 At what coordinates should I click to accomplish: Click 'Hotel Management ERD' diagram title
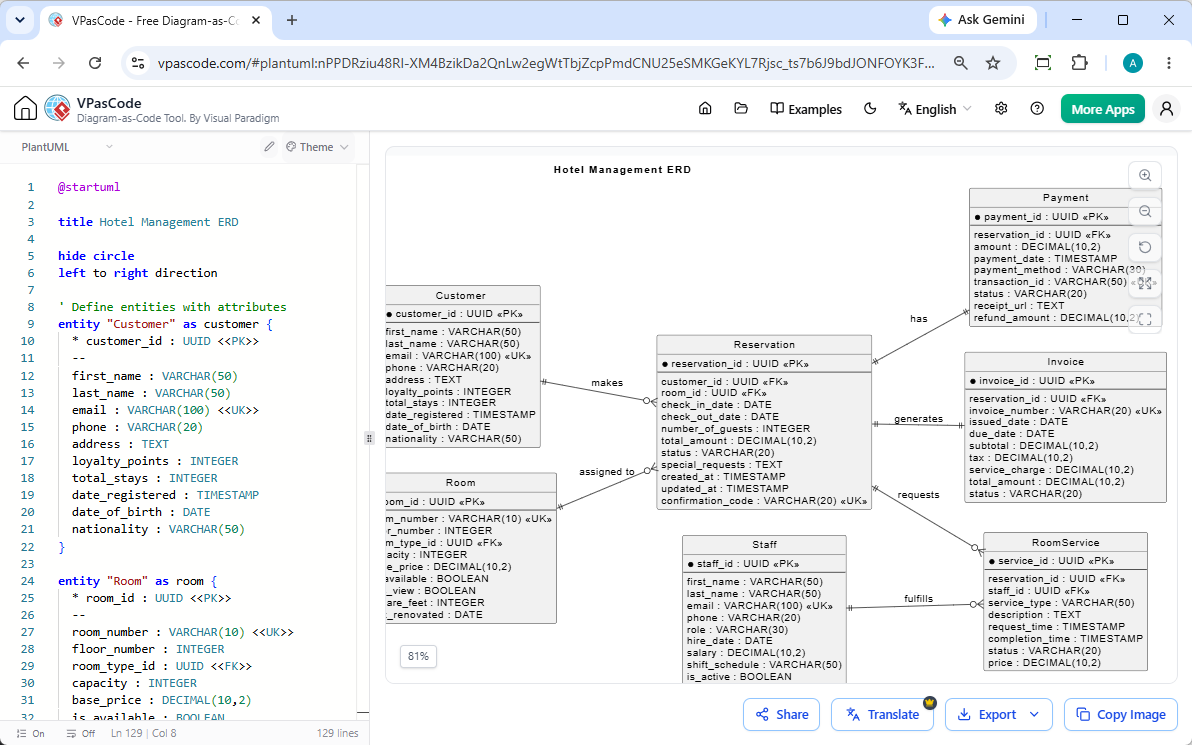[623, 170]
